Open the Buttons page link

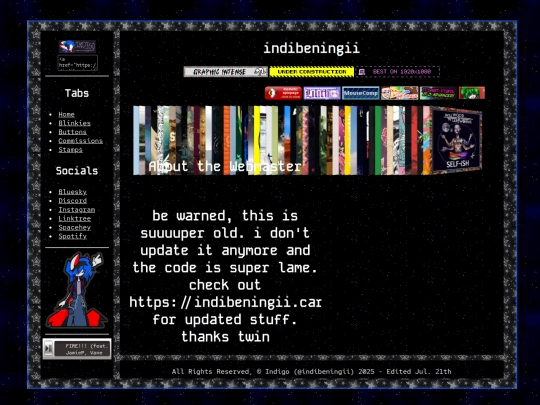point(72,132)
